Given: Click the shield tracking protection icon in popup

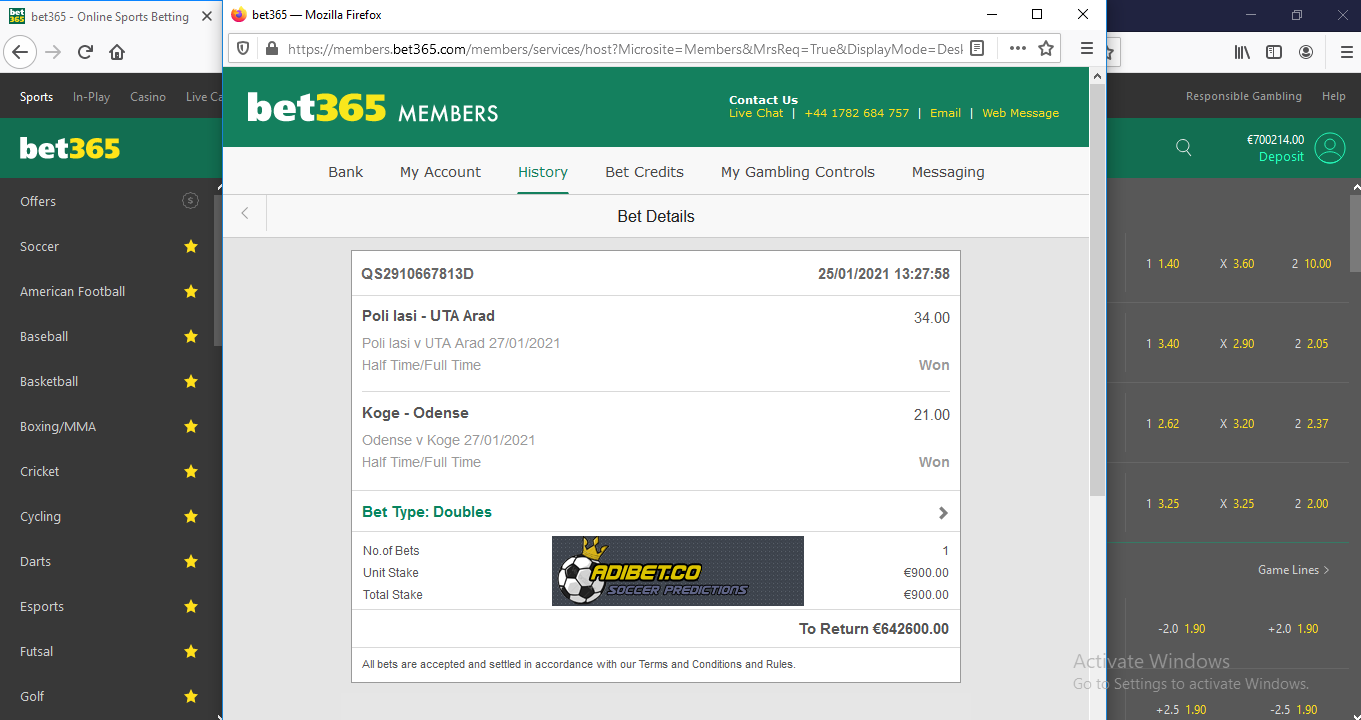Looking at the screenshot, I should click(x=243, y=48).
